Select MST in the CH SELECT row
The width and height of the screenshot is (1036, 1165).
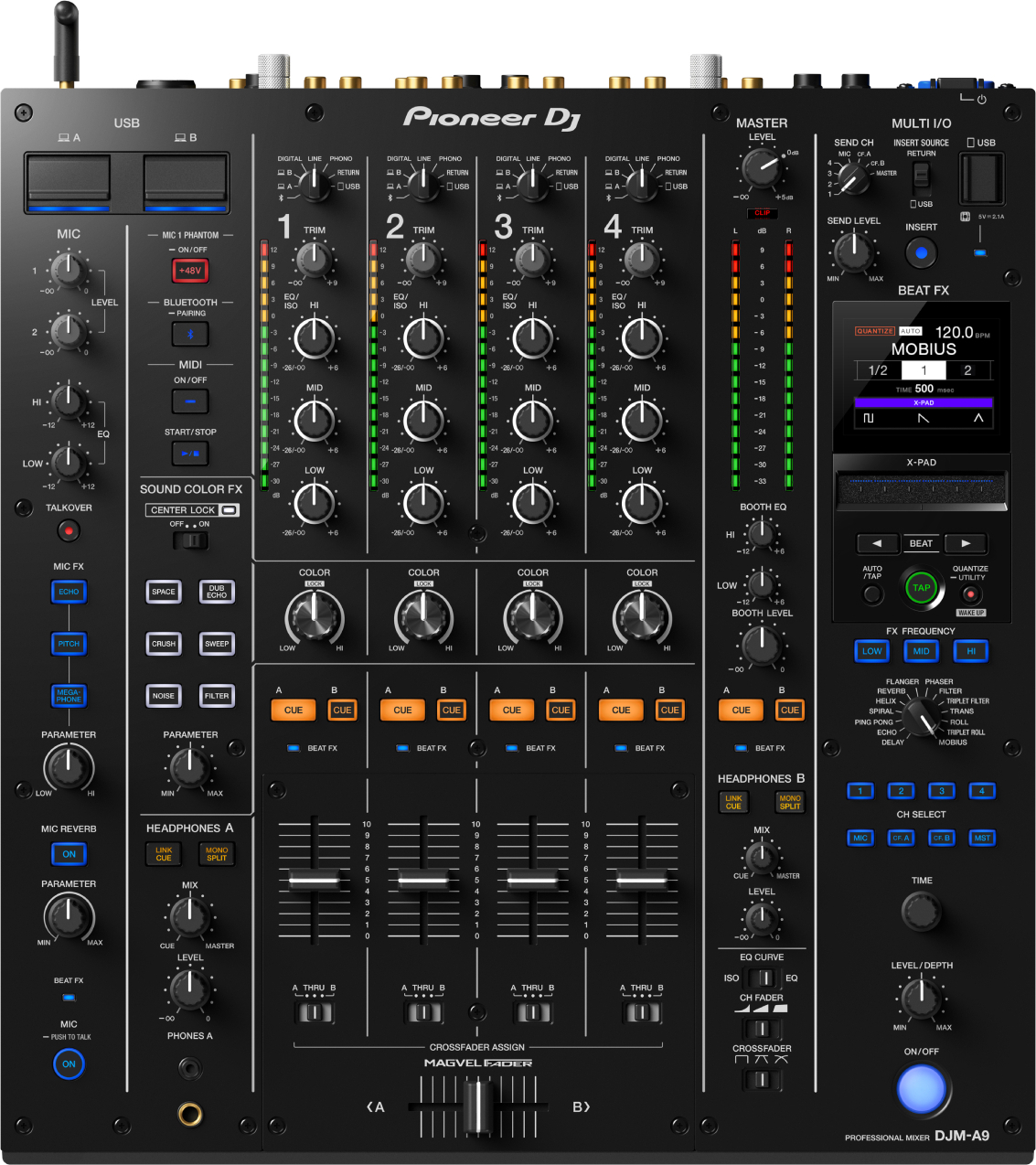coord(981,838)
